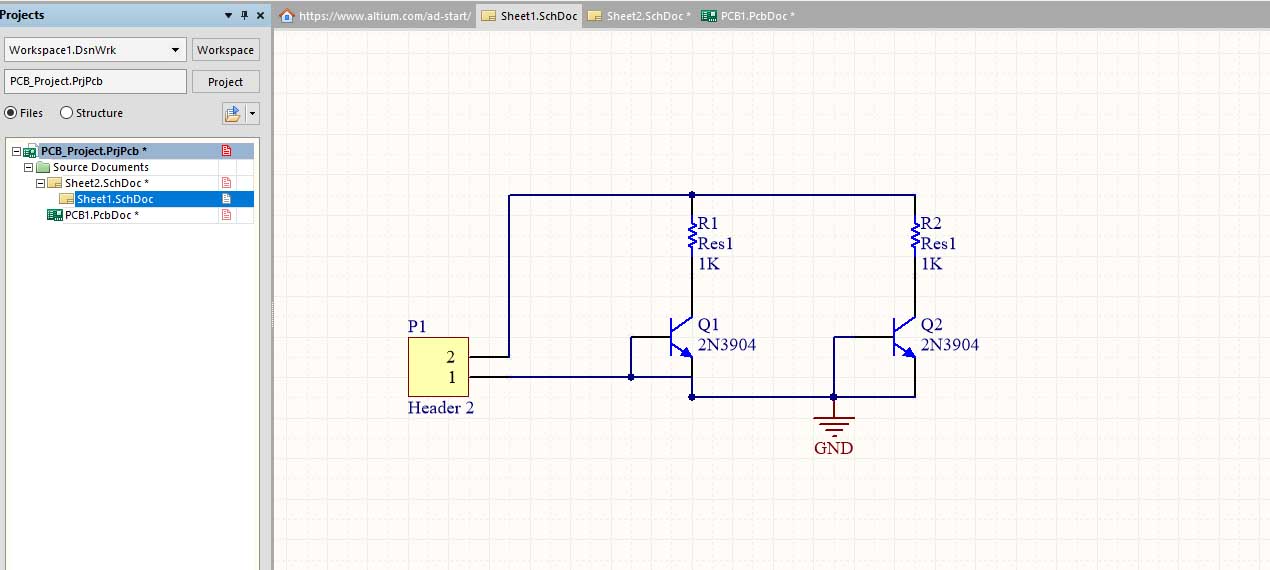Switch to the Sheet2.SchDoc tab
This screenshot has height=570, width=1270.
pyautogui.click(x=638, y=16)
